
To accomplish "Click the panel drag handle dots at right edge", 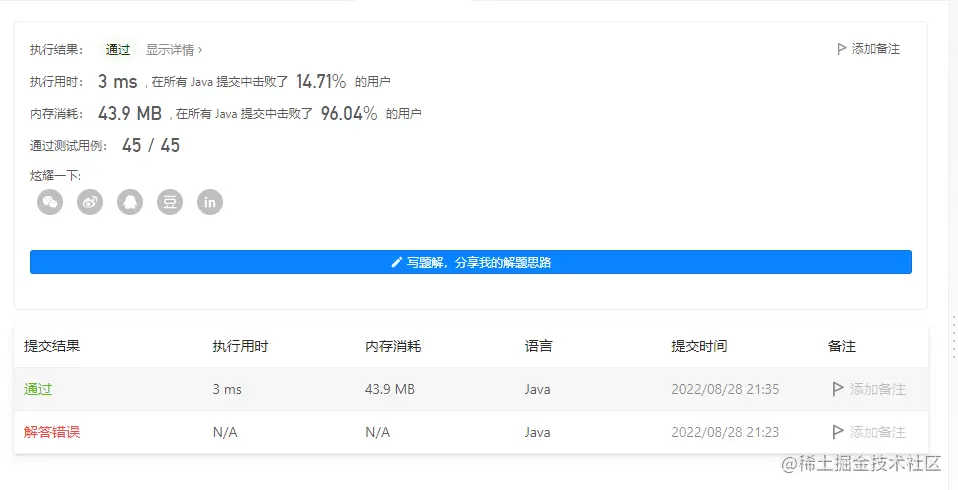I will tap(954, 336).
